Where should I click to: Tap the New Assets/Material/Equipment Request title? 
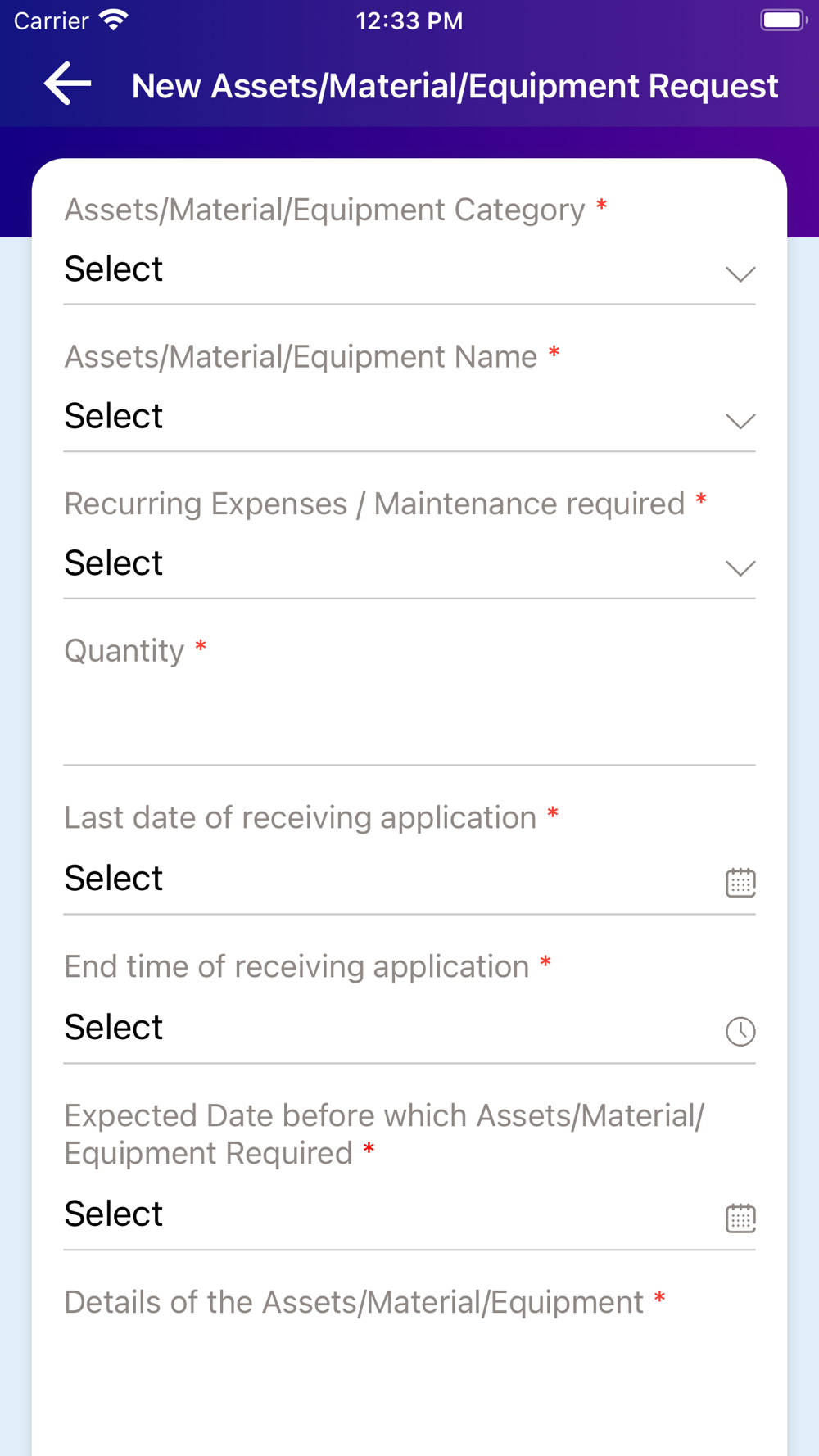click(455, 86)
